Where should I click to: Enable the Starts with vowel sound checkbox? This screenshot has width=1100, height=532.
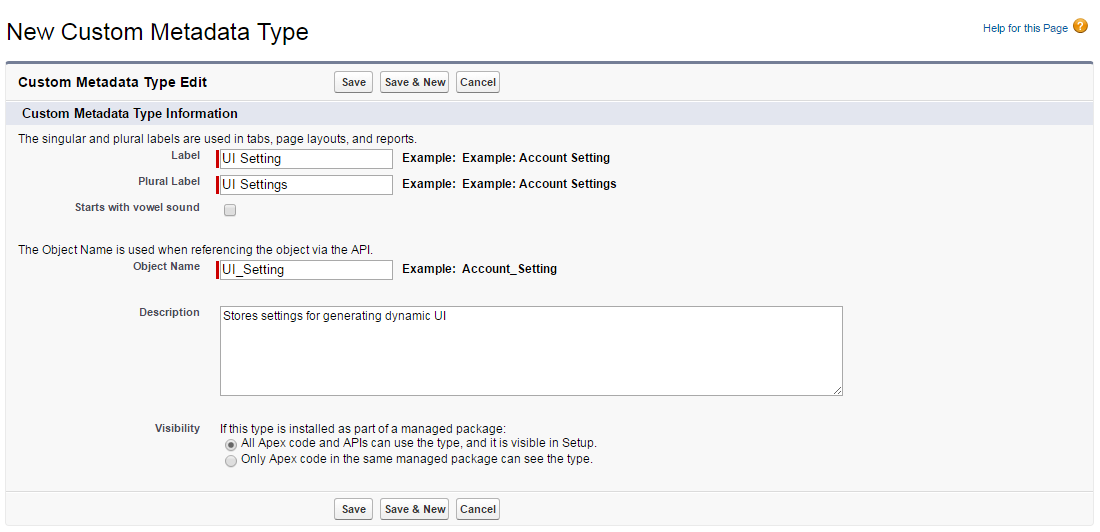tap(230, 210)
